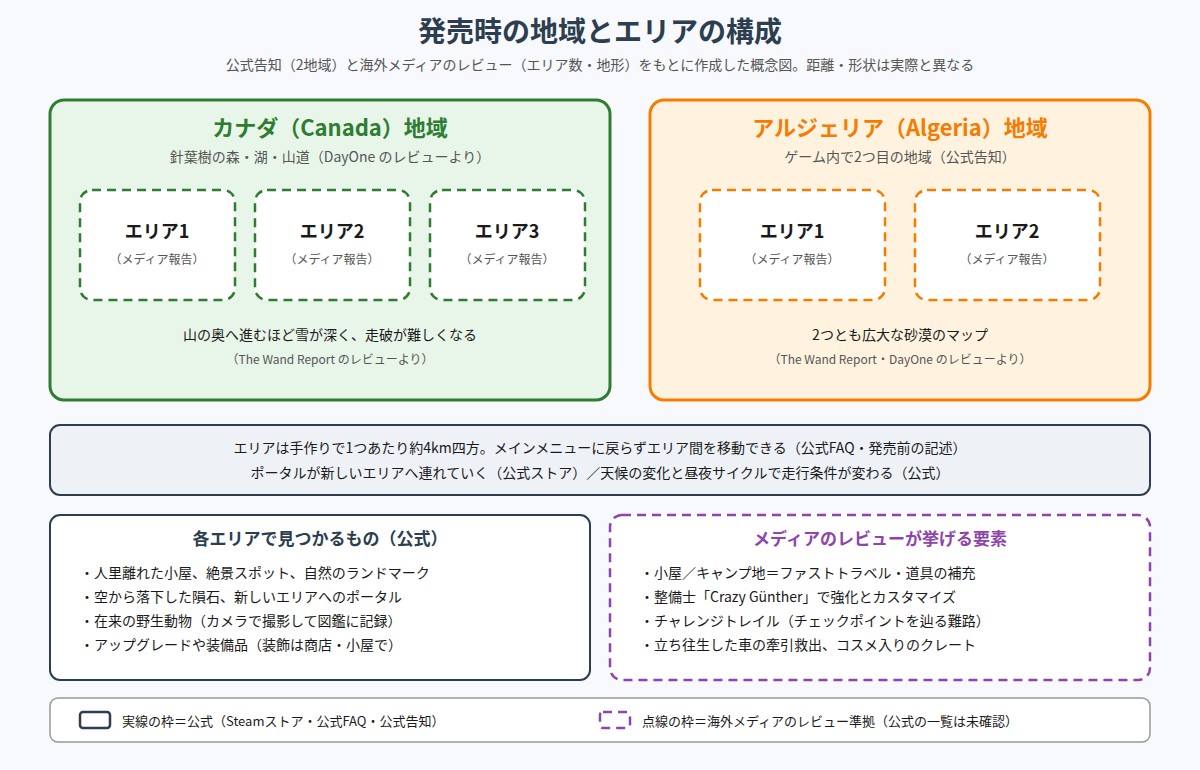This screenshot has width=1200, height=770.
Task: Click the Canada note （The Wand Report のレビューより）
Action: (x=330, y=359)
